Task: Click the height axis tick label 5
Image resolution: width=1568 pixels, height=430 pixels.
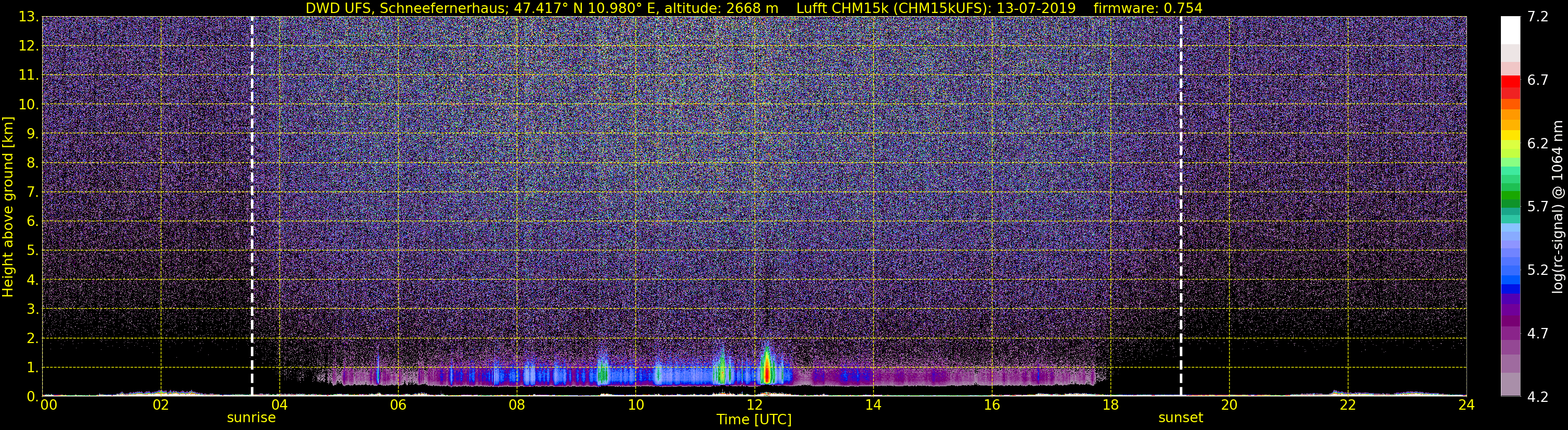Action: (x=33, y=251)
